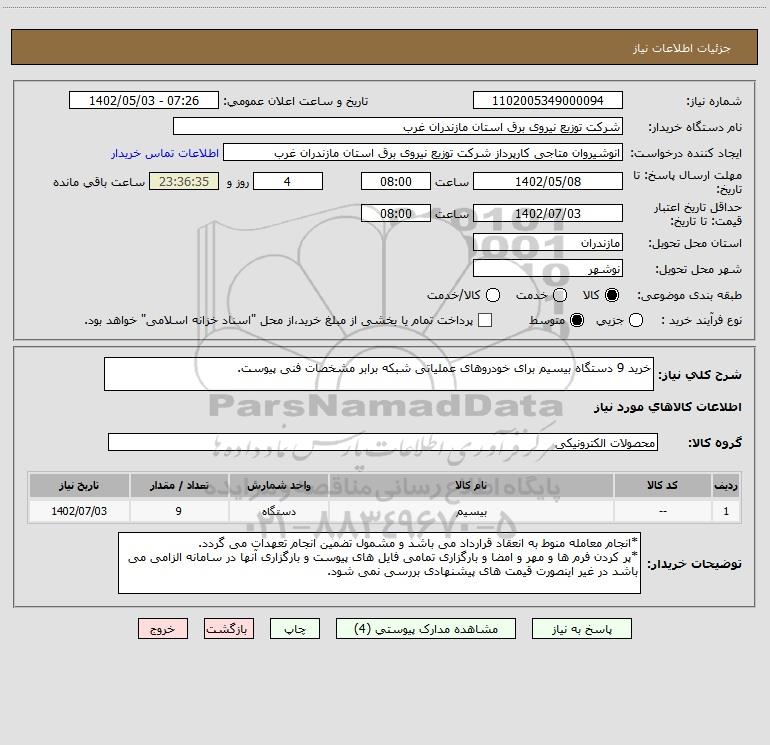Select the کالا radio button
The width and height of the screenshot is (770, 745).
(612, 295)
